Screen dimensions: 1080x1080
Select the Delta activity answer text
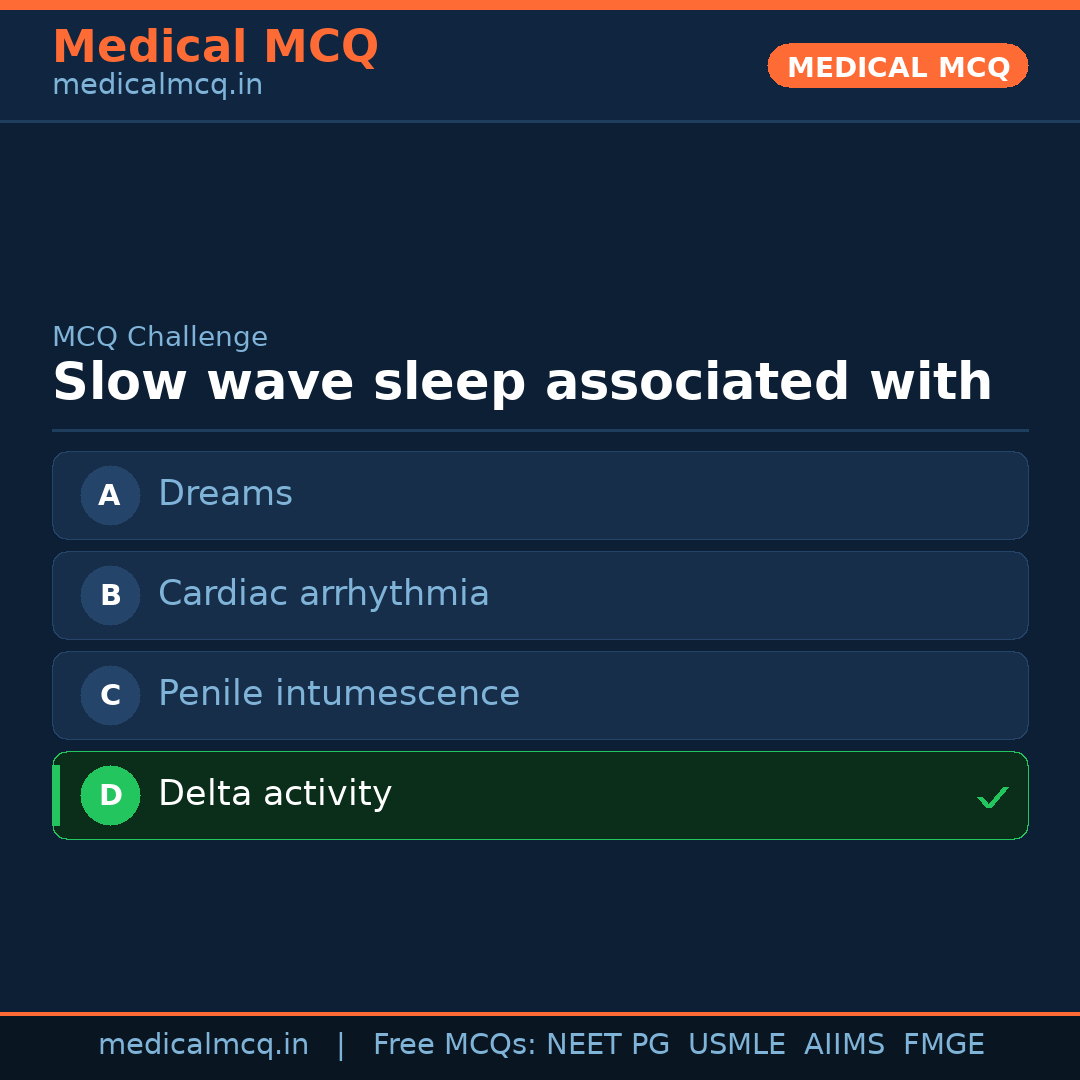pyautogui.click(x=275, y=794)
